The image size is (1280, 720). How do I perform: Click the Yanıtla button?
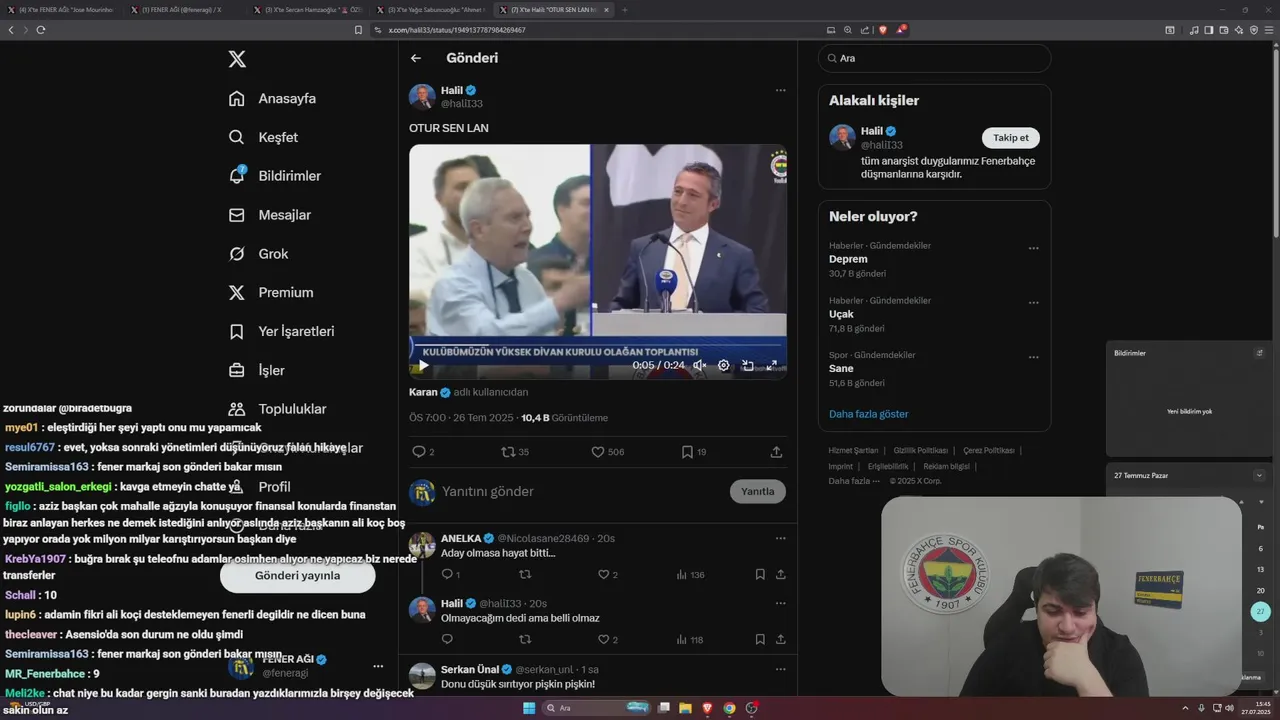tap(758, 491)
